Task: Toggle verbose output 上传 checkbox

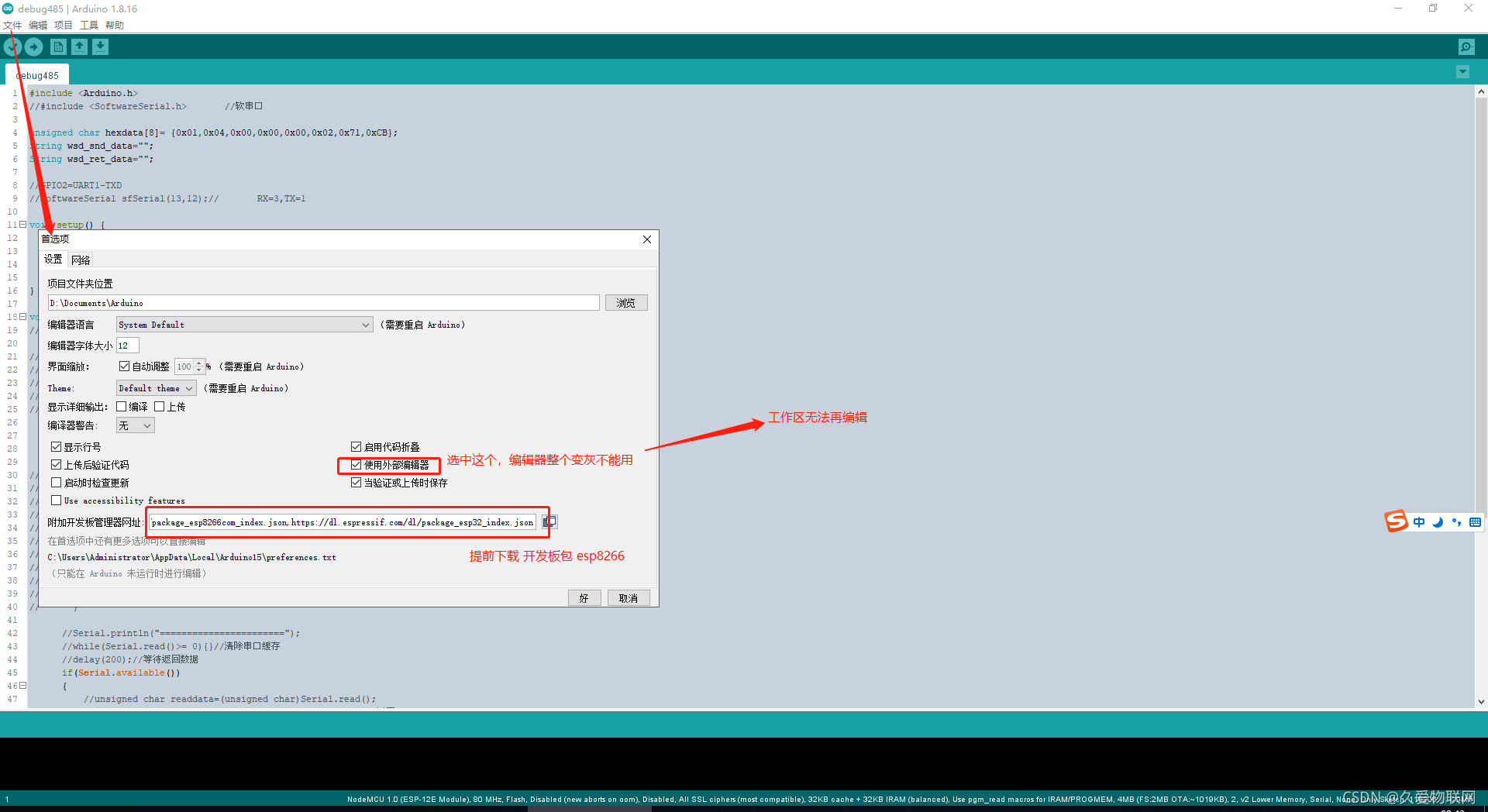Action: [x=160, y=407]
